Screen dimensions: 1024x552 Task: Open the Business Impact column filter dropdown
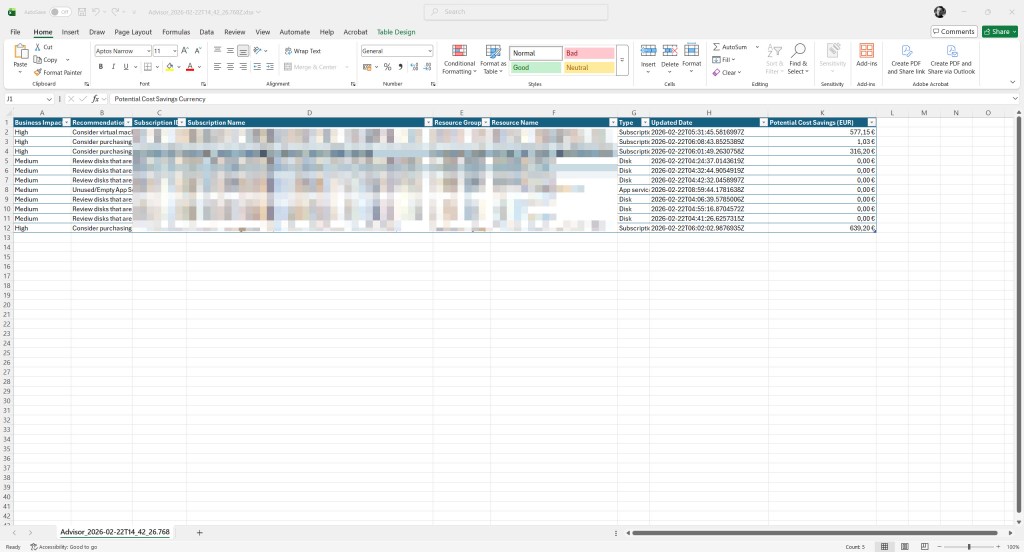(66, 122)
